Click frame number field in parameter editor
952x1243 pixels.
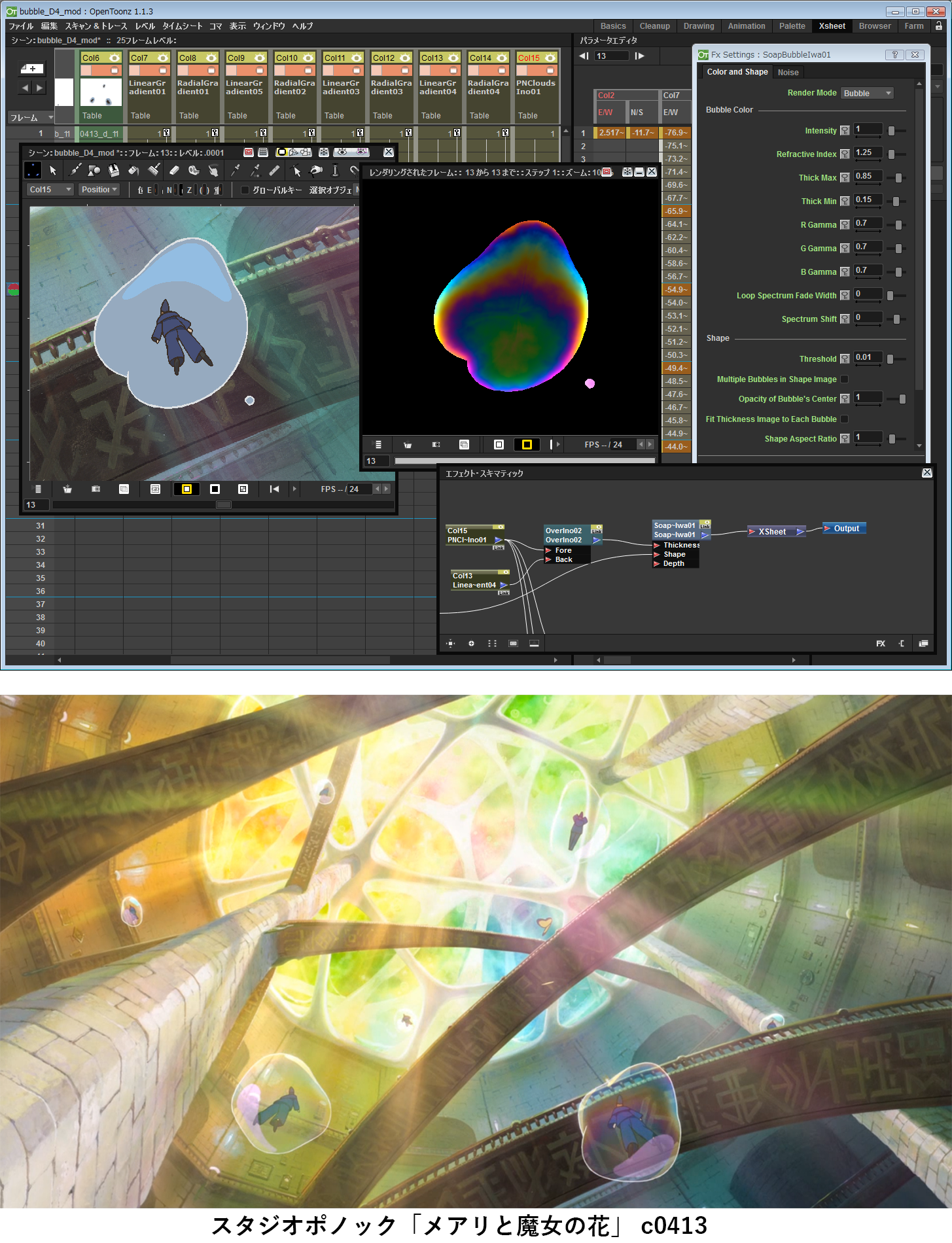[x=611, y=56]
